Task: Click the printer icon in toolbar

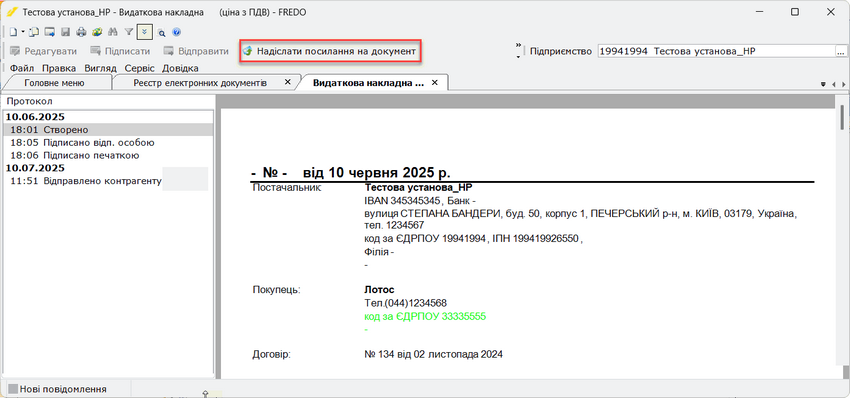Action: click(81, 32)
